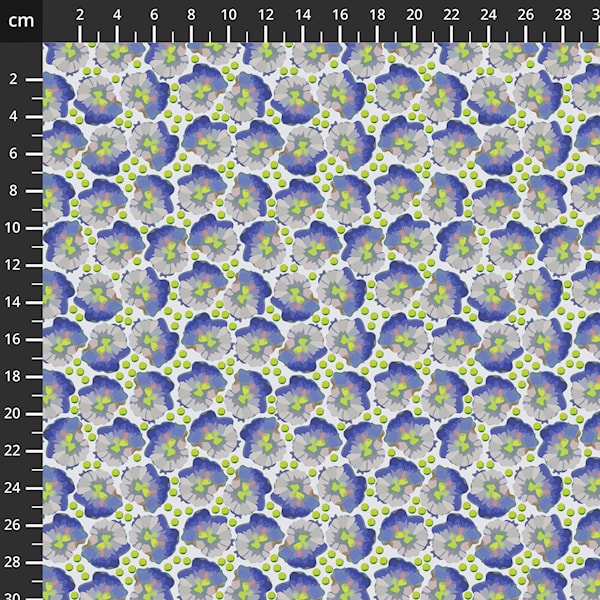Image resolution: width=600 pixels, height=600 pixels.
Task: Select the 24 label on vertical ruler
Action: (x=12, y=488)
